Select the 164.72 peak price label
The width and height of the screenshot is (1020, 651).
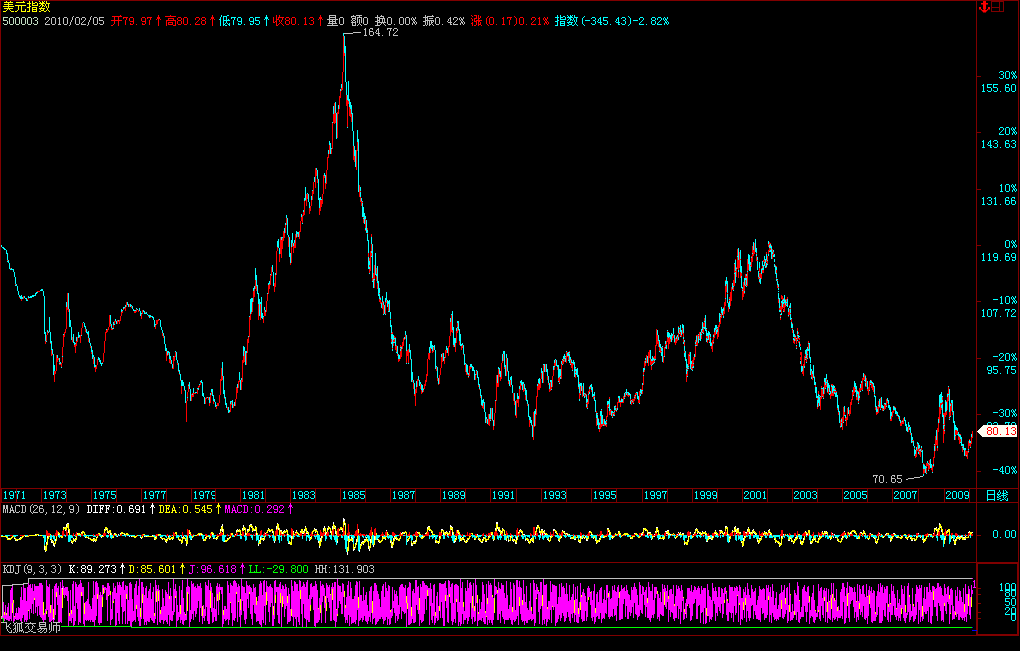click(380, 32)
